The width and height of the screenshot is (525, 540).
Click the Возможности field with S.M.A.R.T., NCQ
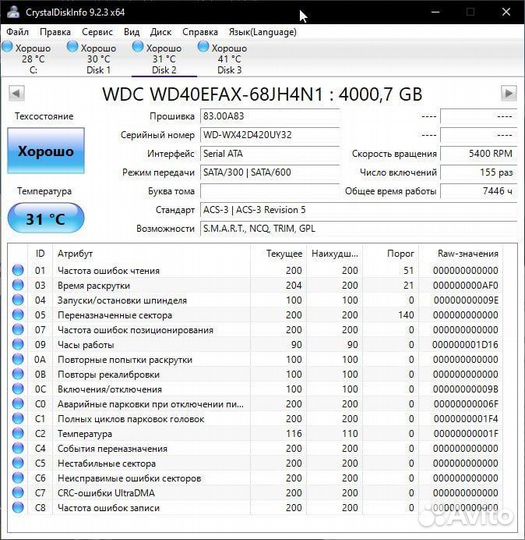click(358, 228)
